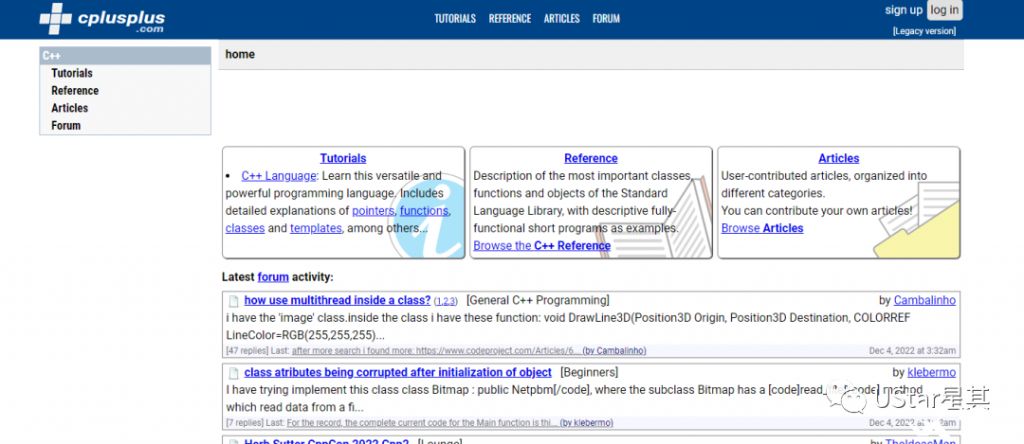Click the 'home' breadcrumb title
1024x444 pixels.
click(x=240, y=54)
